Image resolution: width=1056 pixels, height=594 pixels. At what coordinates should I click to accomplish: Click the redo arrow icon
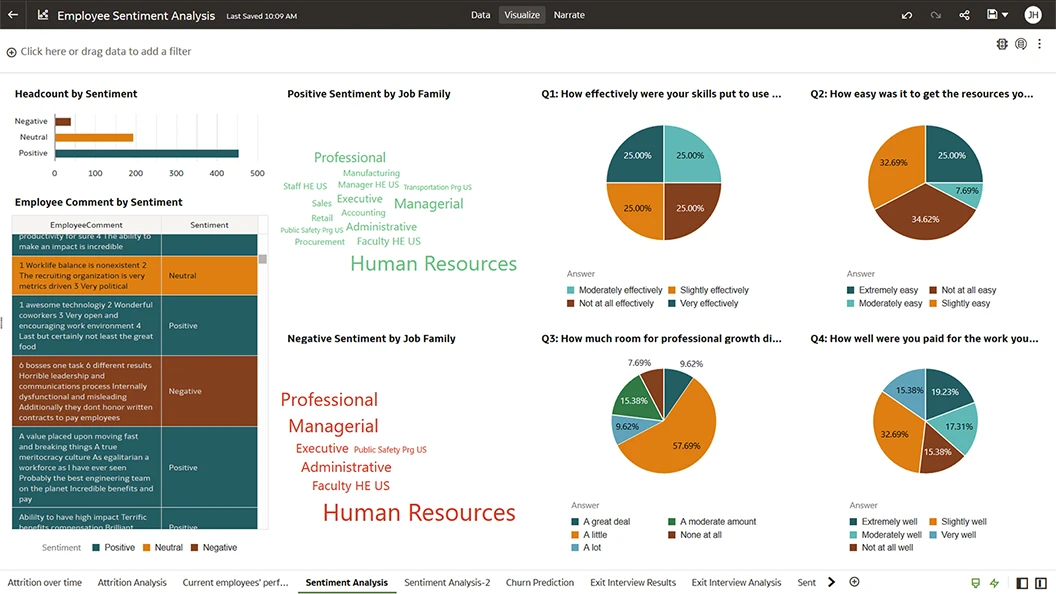pos(936,15)
